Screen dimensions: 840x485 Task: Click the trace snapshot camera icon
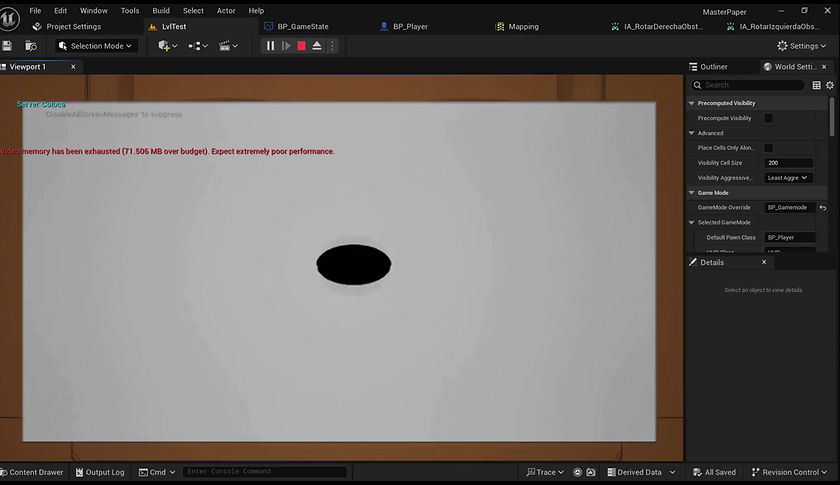591,472
